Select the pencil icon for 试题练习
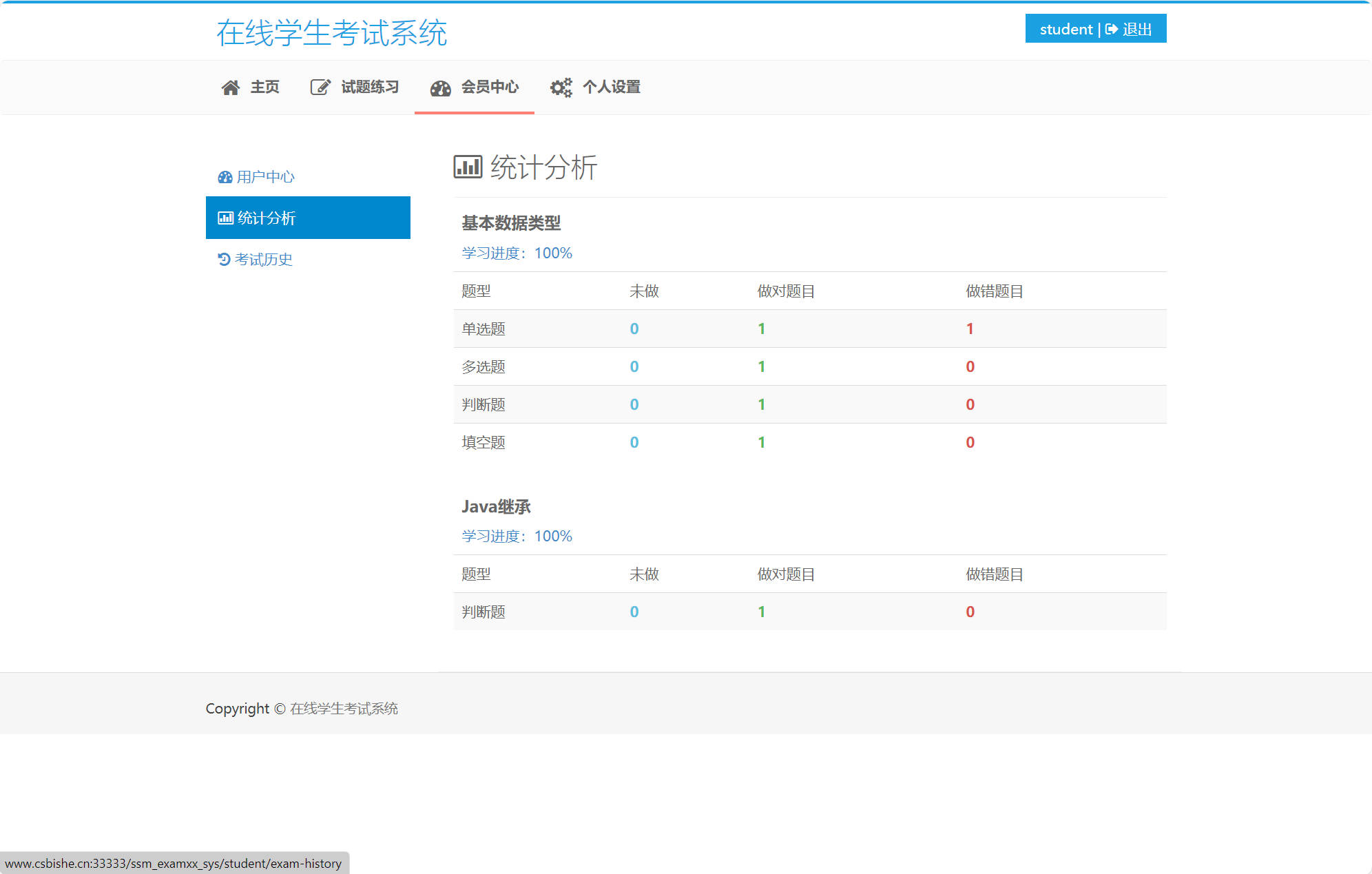 pos(320,87)
